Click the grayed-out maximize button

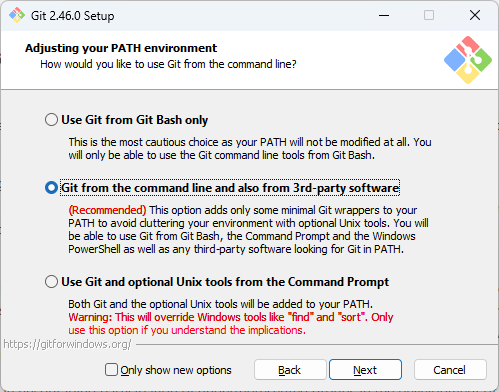click(x=429, y=15)
